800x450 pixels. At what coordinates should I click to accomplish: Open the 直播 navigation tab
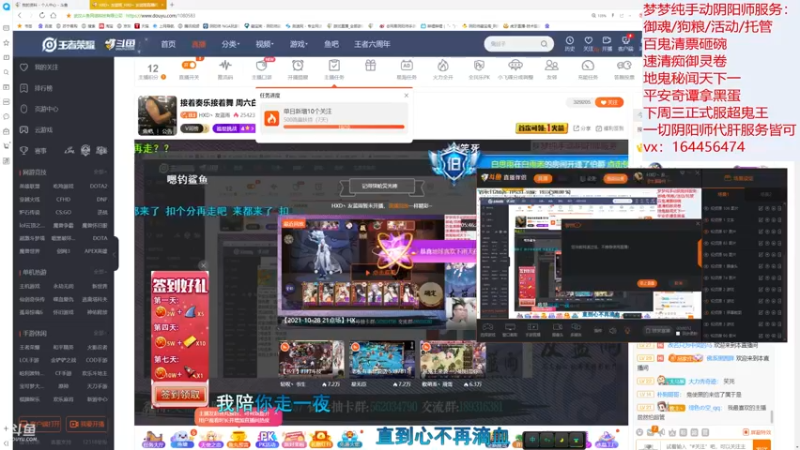pos(198,44)
